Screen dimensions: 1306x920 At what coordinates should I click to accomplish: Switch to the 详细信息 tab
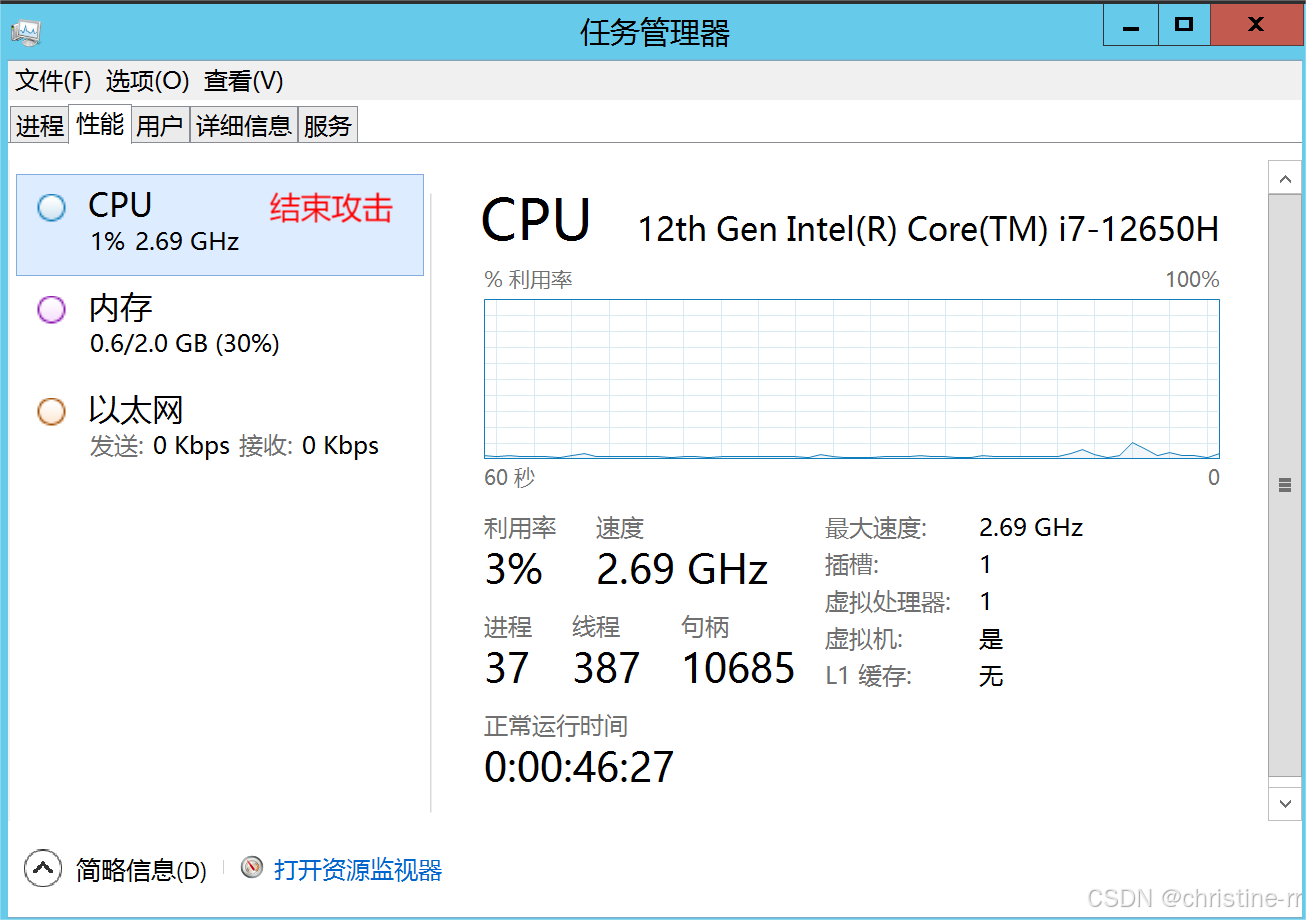[244, 126]
